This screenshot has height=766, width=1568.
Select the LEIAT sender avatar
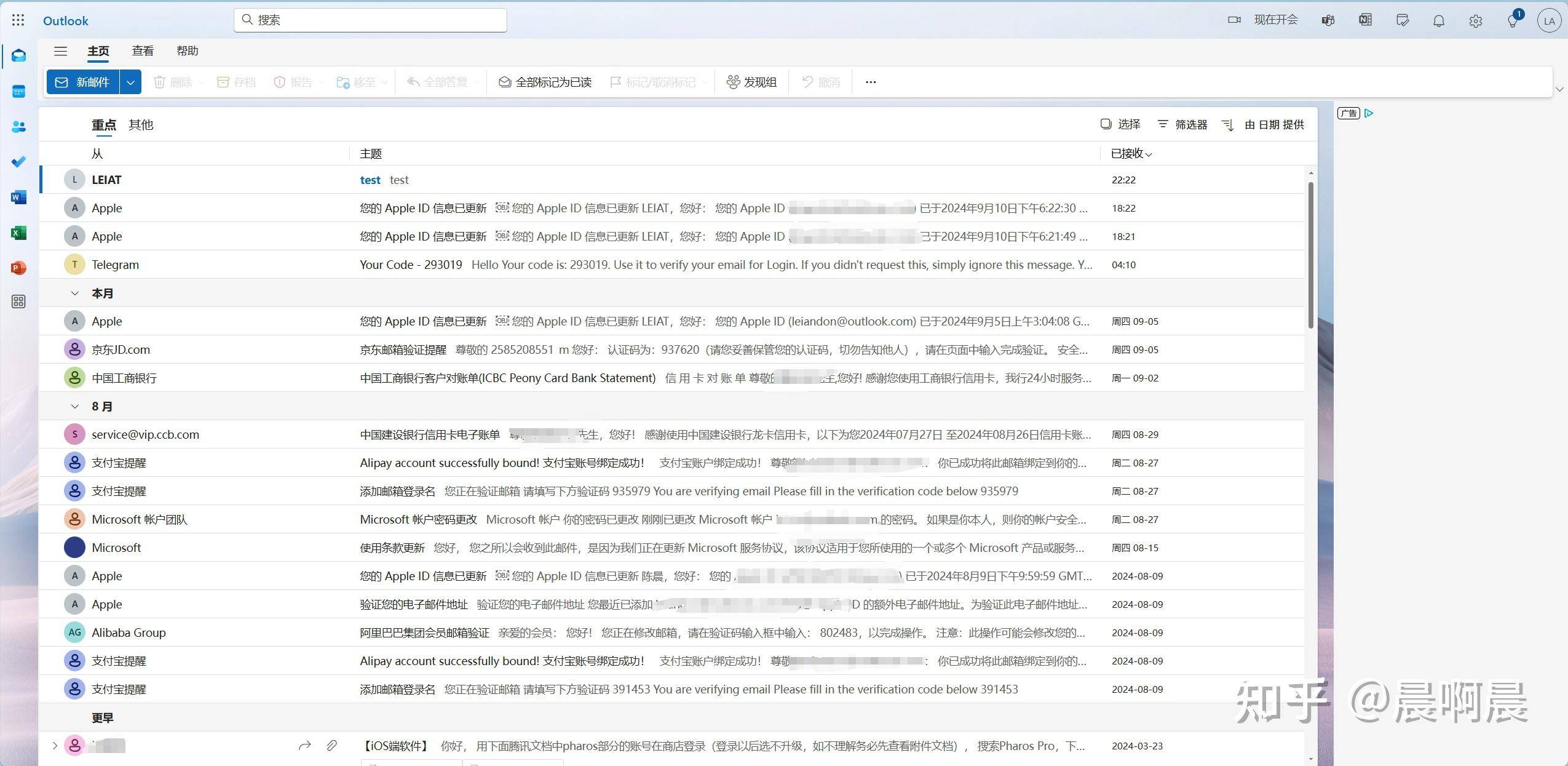pyautogui.click(x=74, y=180)
